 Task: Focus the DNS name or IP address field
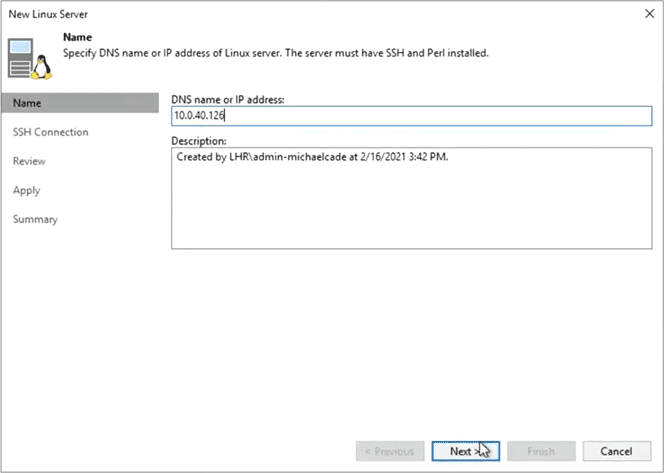410,117
